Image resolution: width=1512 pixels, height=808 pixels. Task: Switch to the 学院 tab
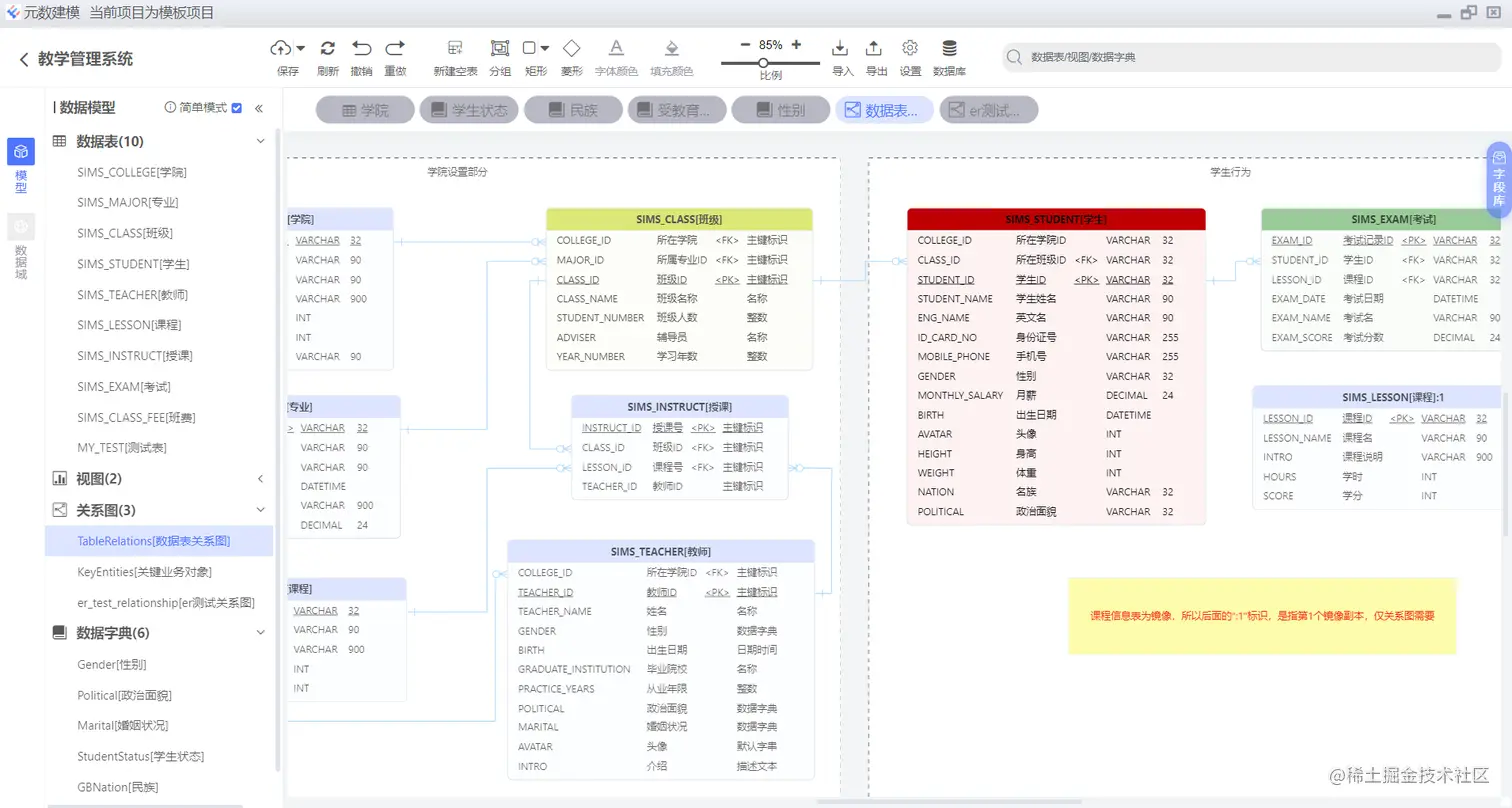(x=364, y=110)
